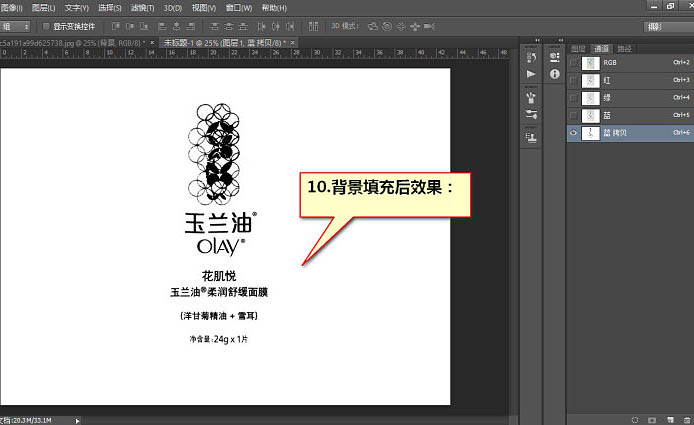Open the 摄影 workspace dropdown
Image resolution: width=694 pixels, height=425 pixels.
coord(668,27)
